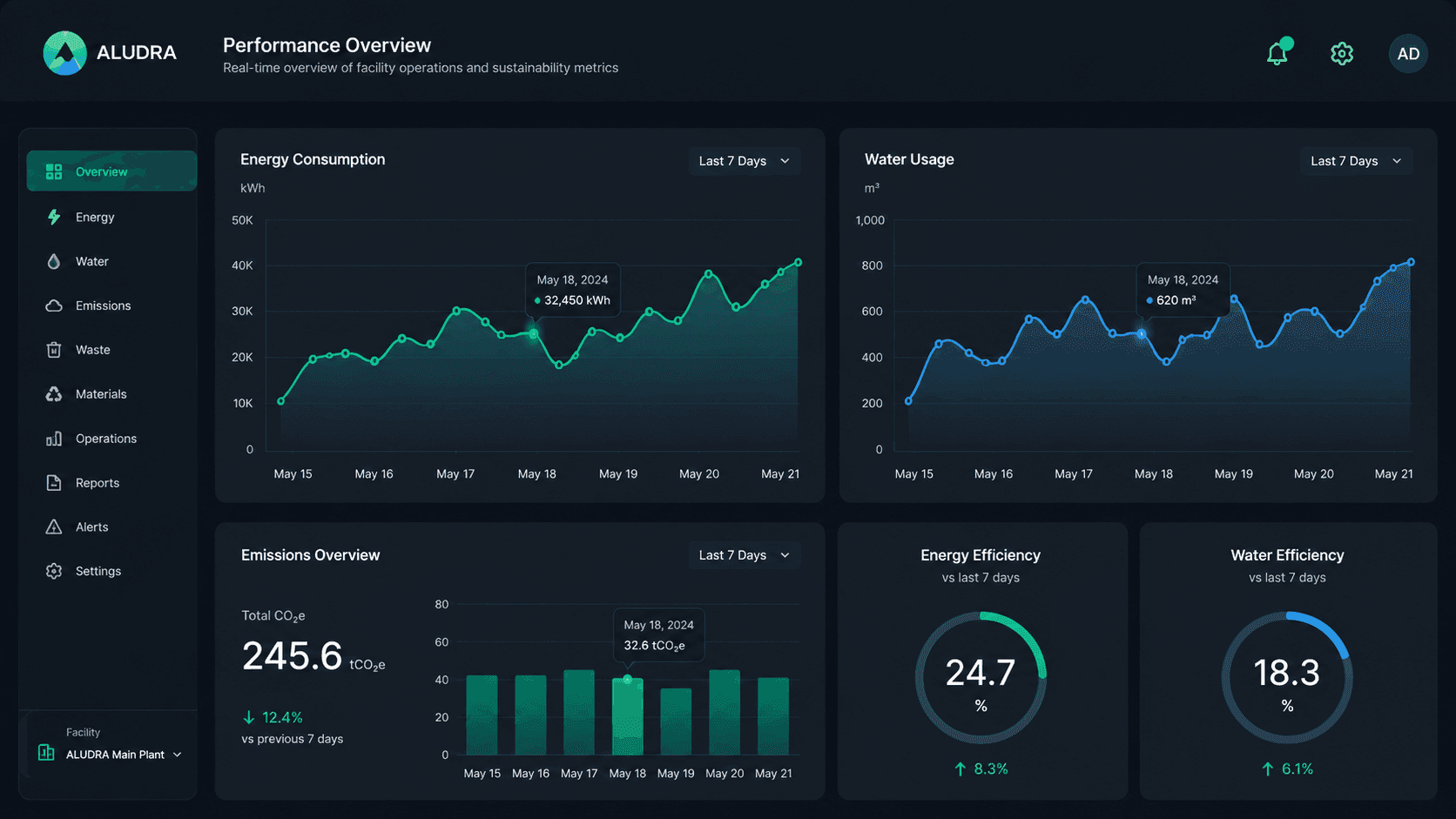
Task: Click the Overview grid icon in sidebar
Action: click(x=54, y=171)
